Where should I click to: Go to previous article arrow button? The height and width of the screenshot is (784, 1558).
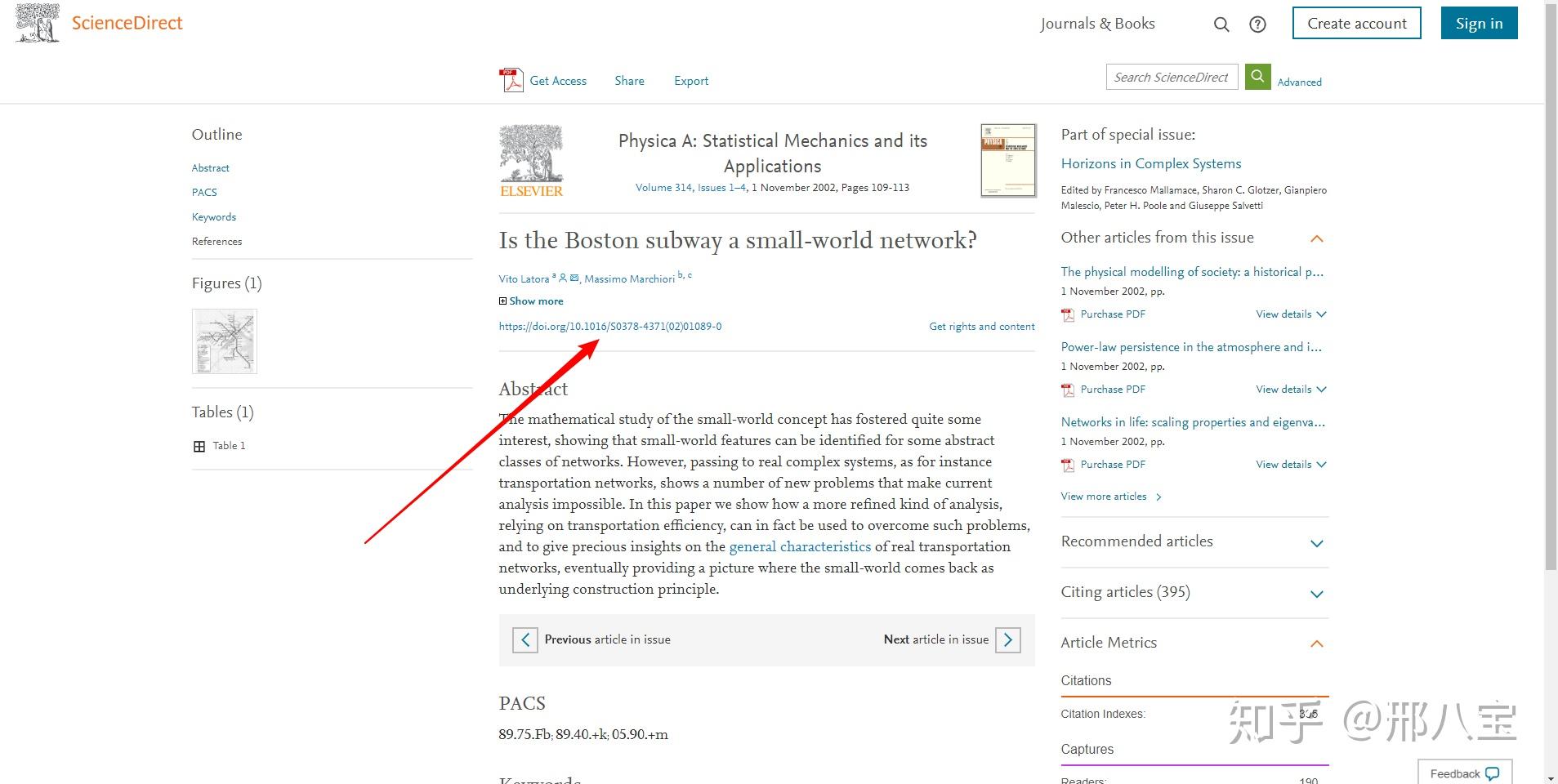click(525, 639)
